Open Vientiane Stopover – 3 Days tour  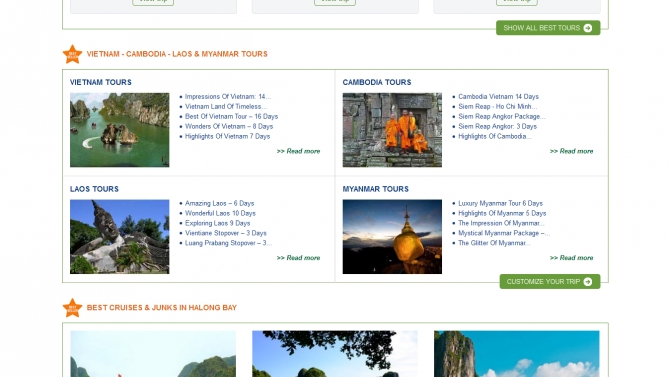click(226, 233)
